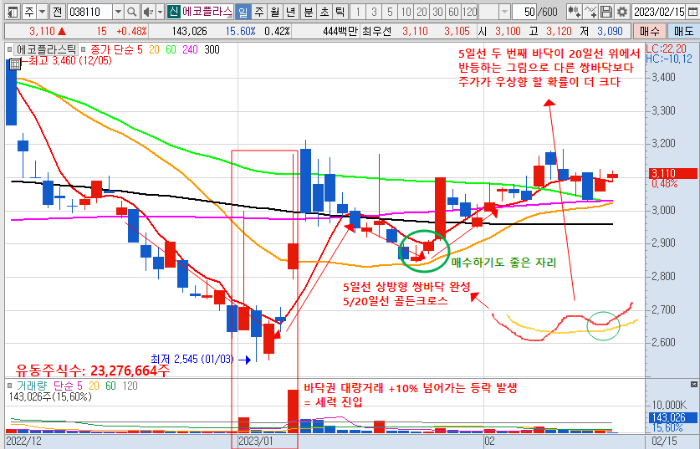The image size is (700, 449).
Task: Click the 15.60% volume ratio in info bar
Action: (x=240, y=31)
